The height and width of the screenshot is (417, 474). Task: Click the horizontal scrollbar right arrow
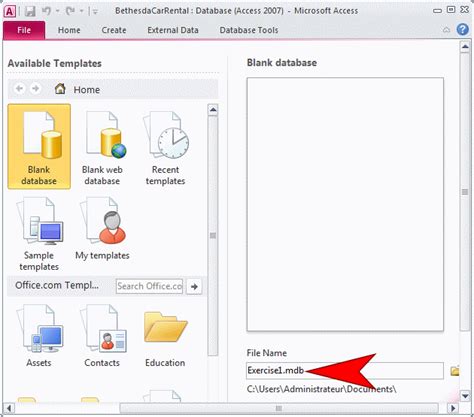pos(453,408)
